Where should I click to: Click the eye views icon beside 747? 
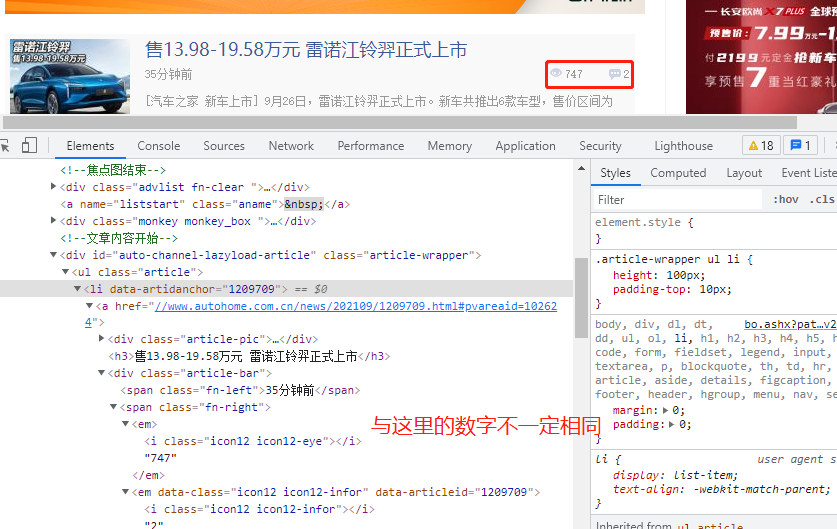point(556,74)
